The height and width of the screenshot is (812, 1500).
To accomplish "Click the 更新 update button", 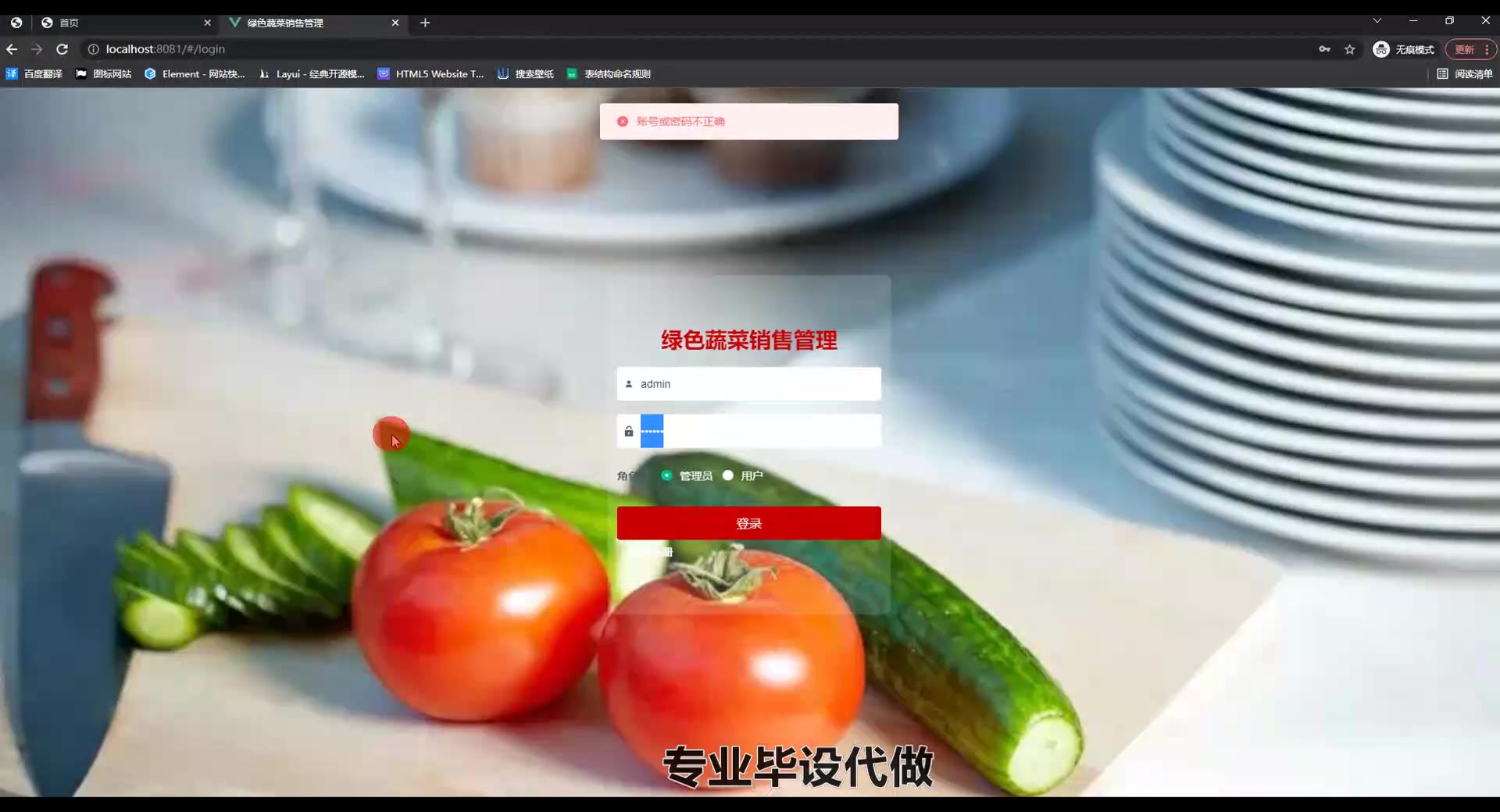I will 1464,49.
